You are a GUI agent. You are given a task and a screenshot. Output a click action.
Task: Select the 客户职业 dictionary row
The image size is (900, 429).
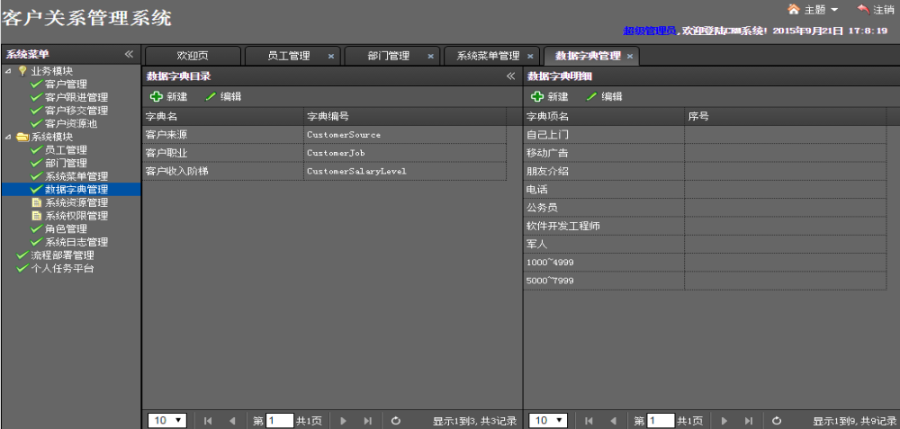324,153
